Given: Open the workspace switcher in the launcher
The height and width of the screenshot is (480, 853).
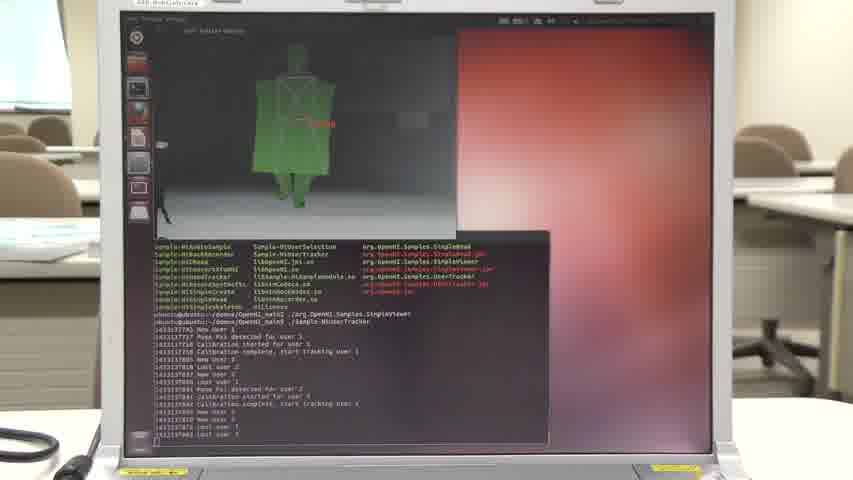Looking at the screenshot, I should [138, 187].
